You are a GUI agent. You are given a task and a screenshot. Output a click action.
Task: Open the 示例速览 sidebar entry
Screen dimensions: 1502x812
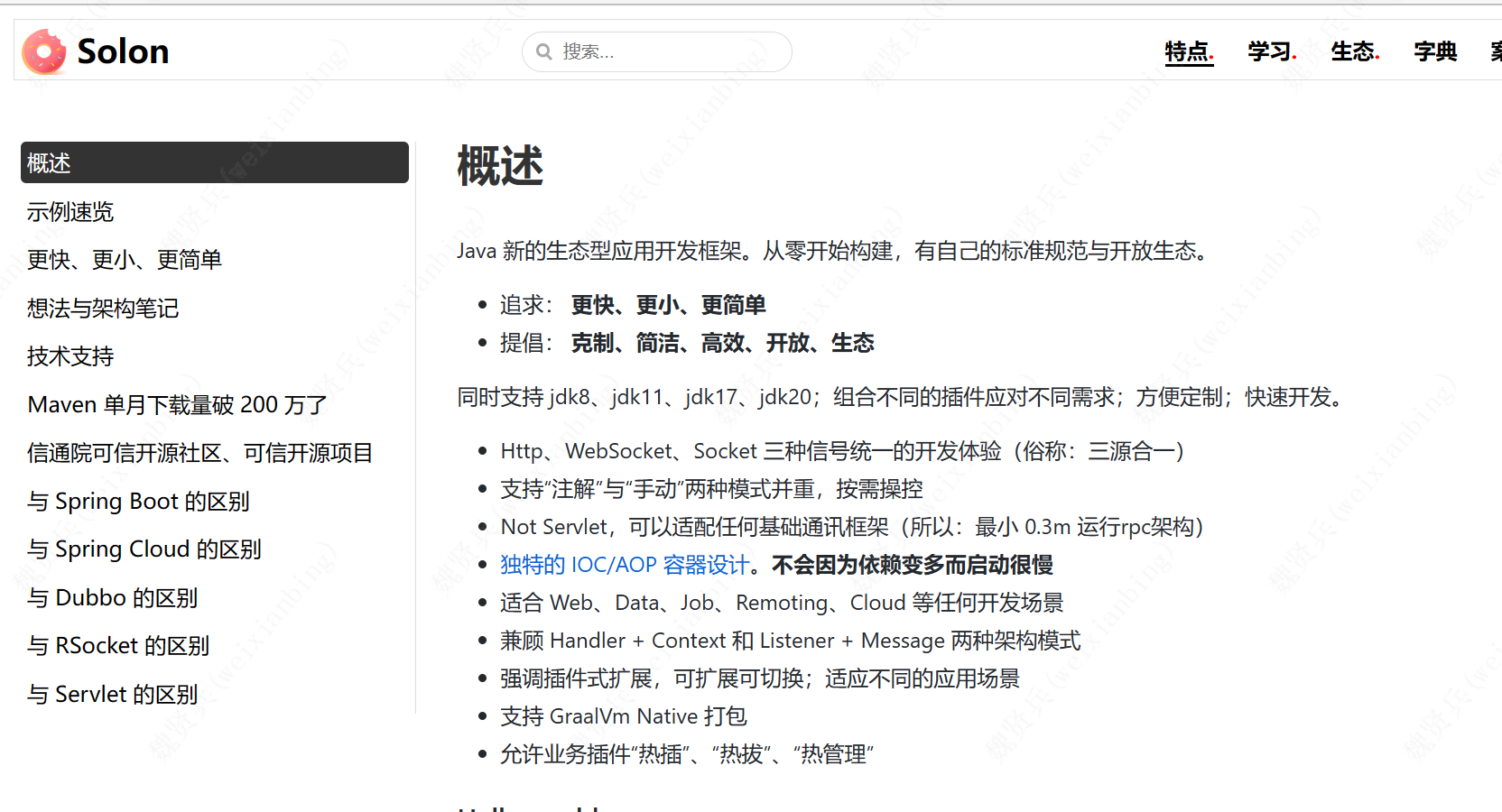click(x=70, y=211)
